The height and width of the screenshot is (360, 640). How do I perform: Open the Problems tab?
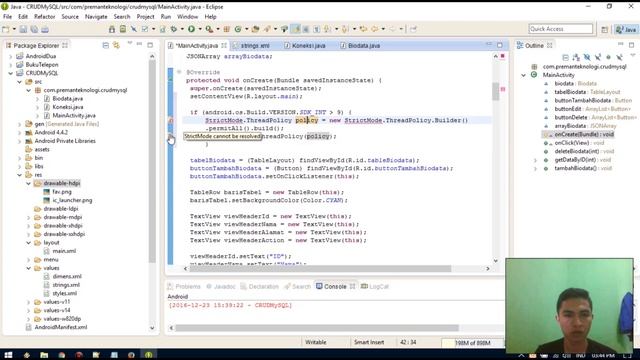184,287
